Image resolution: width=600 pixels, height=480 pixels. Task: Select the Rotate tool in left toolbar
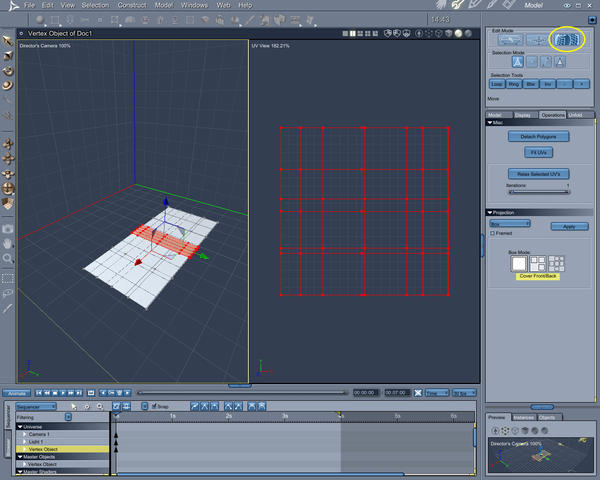(x=8, y=71)
